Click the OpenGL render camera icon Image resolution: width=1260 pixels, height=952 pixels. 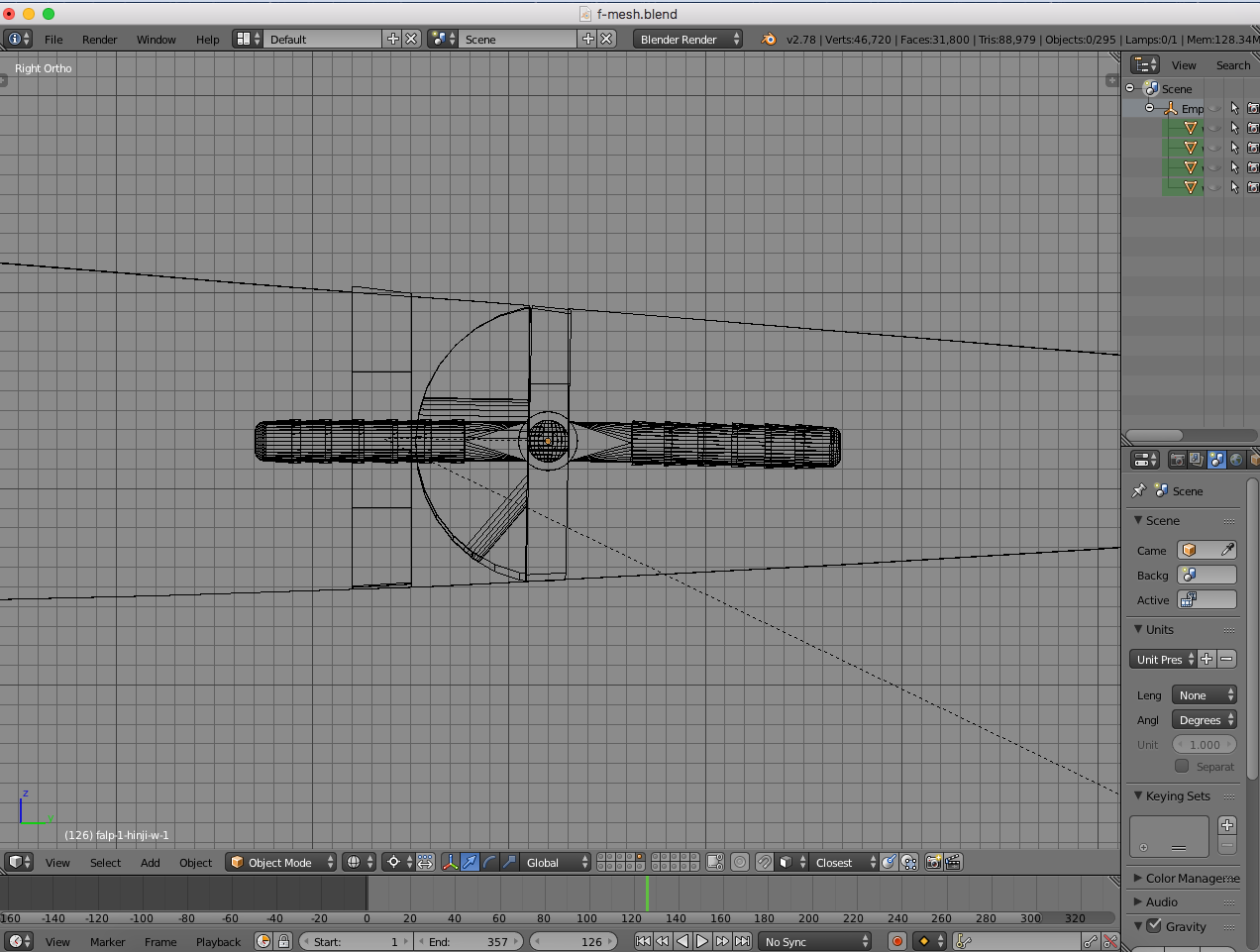click(933, 862)
